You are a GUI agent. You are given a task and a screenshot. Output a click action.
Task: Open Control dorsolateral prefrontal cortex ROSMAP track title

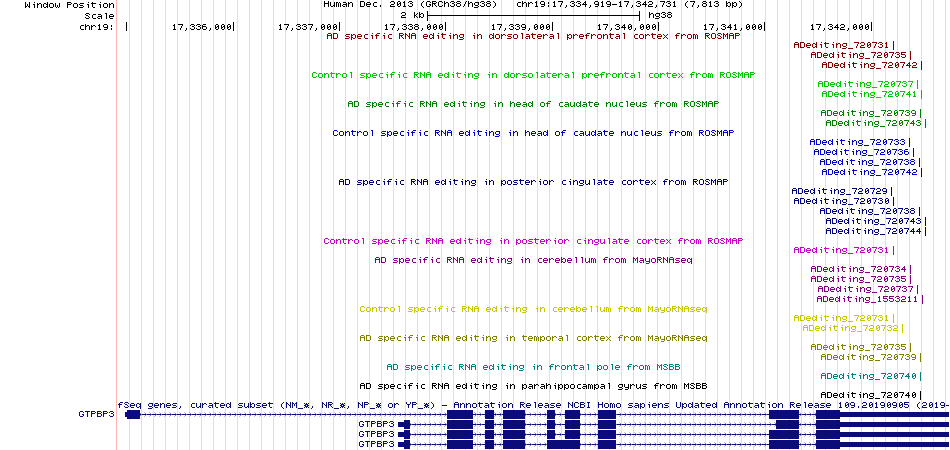pyautogui.click(x=533, y=76)
